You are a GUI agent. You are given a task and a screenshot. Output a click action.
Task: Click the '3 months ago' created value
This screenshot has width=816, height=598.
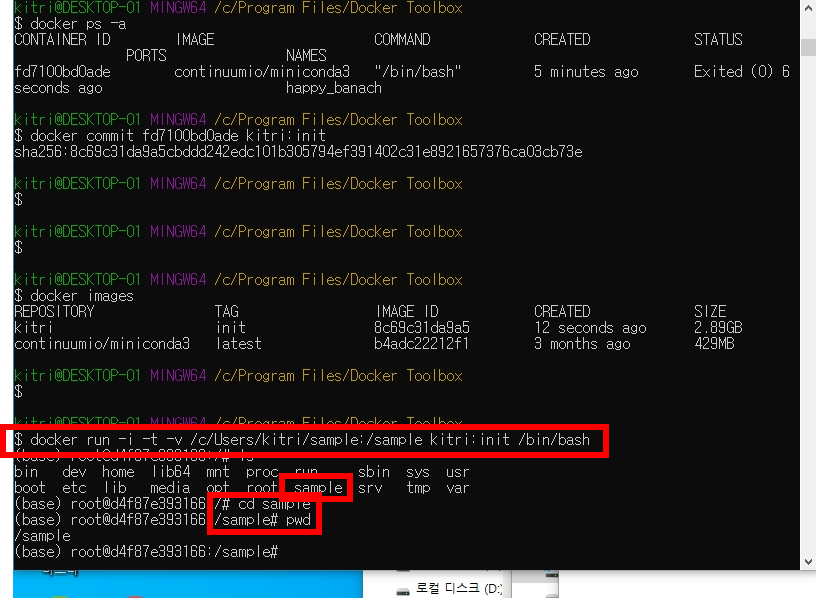coord(582,344)
